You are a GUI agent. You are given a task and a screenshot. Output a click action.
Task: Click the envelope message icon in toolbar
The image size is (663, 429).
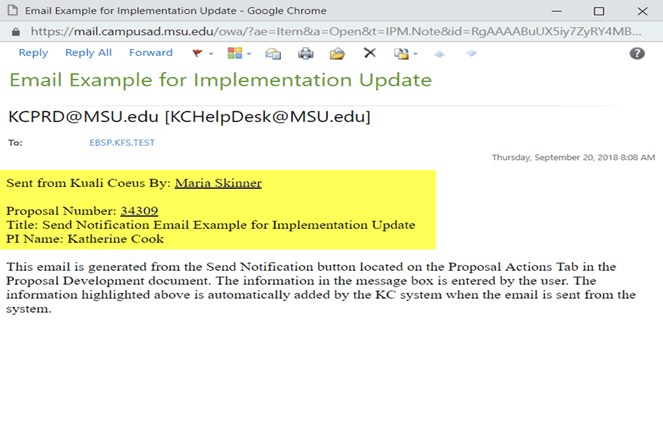point(273,54)
